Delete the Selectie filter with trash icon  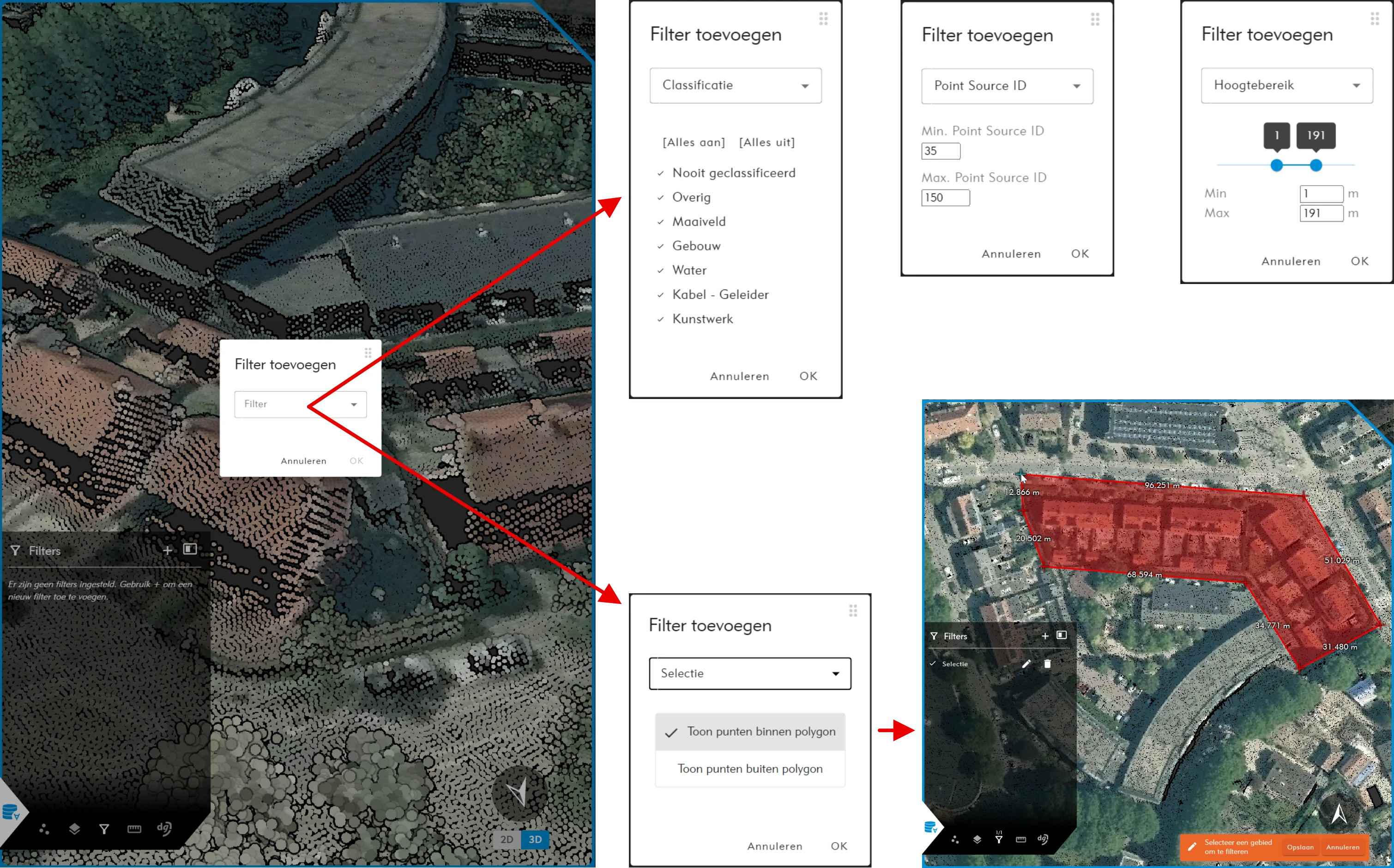coord(1047,663)
